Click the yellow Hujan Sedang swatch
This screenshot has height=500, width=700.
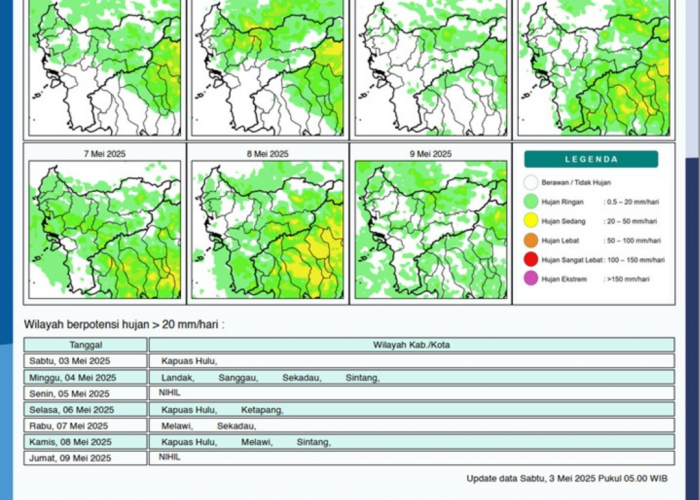coord(531,221)
